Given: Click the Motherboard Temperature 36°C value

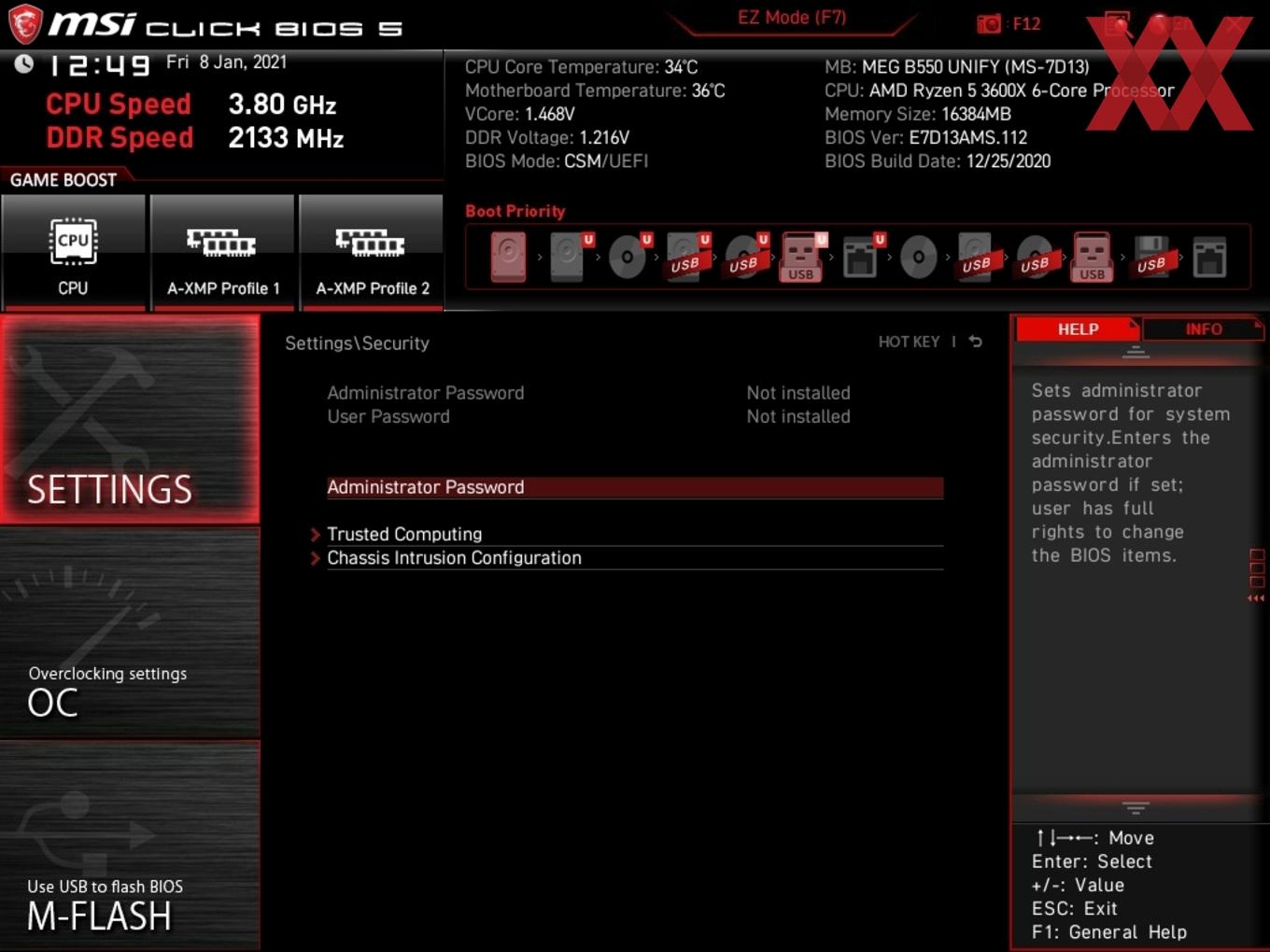Looking at the screenshot, I should [x=708, y=91].
